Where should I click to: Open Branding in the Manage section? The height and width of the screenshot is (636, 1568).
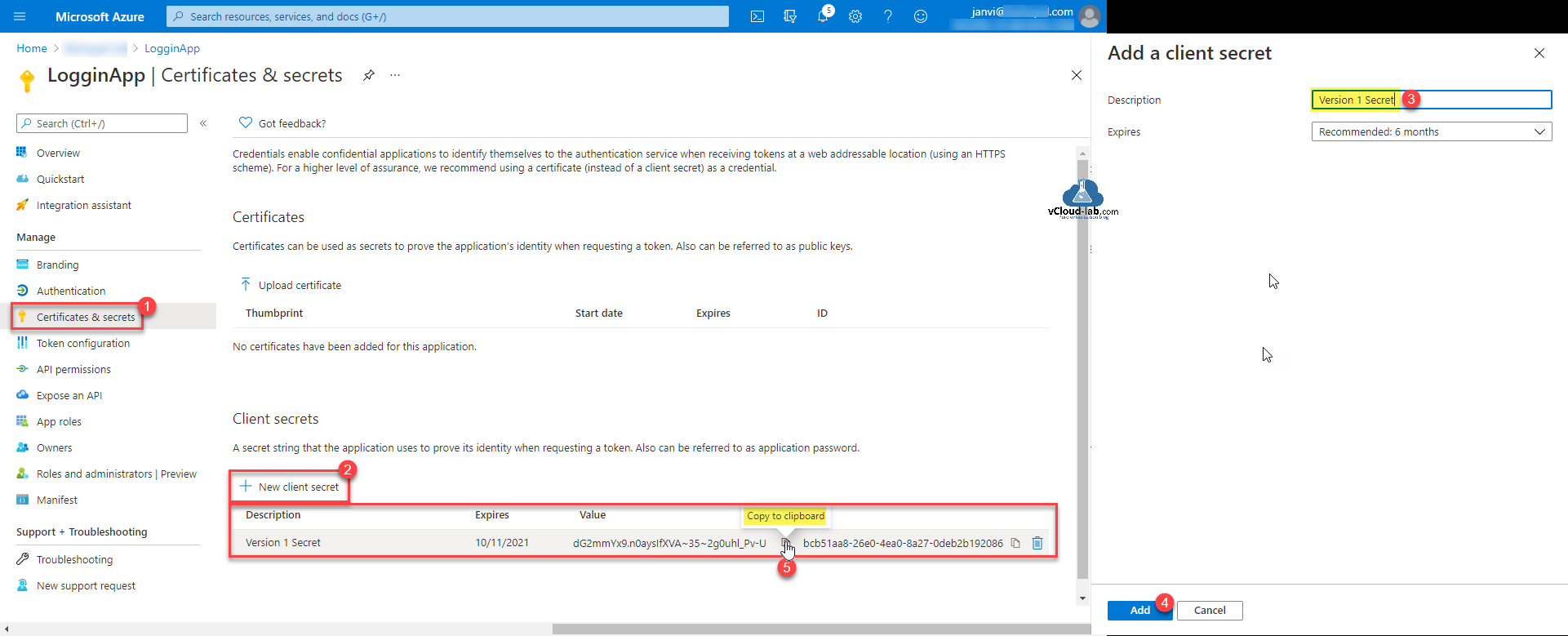[58, 265]
